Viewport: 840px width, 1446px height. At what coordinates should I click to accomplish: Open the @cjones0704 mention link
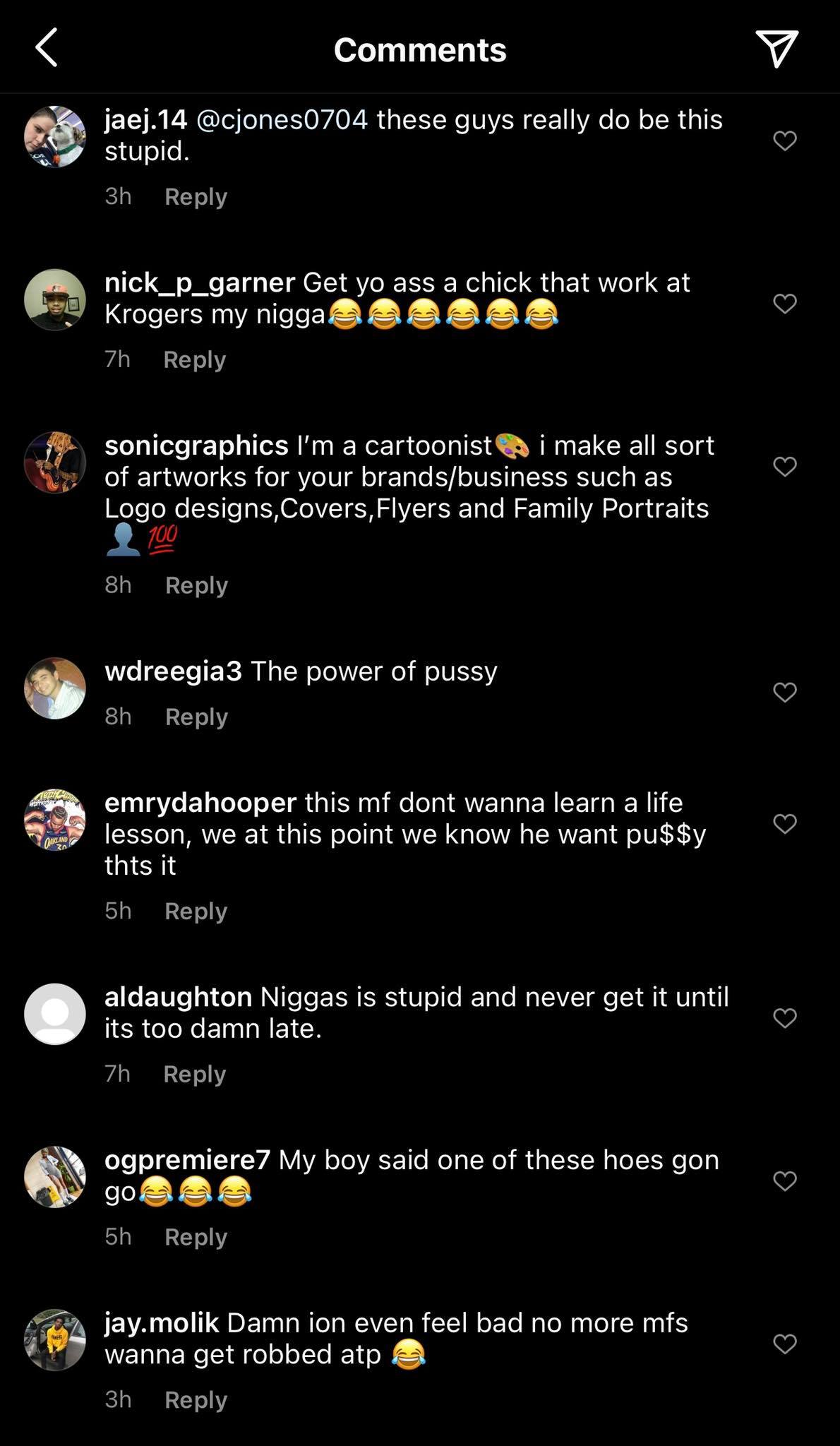282,119
